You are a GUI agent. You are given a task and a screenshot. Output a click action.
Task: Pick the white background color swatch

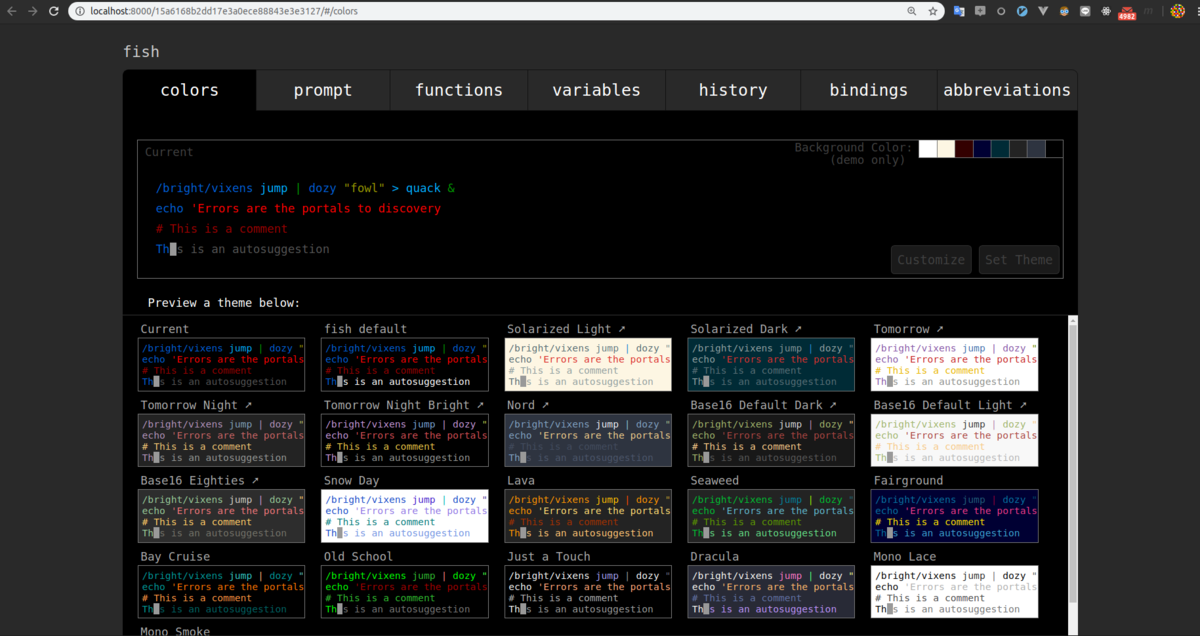tap(928, 149)
